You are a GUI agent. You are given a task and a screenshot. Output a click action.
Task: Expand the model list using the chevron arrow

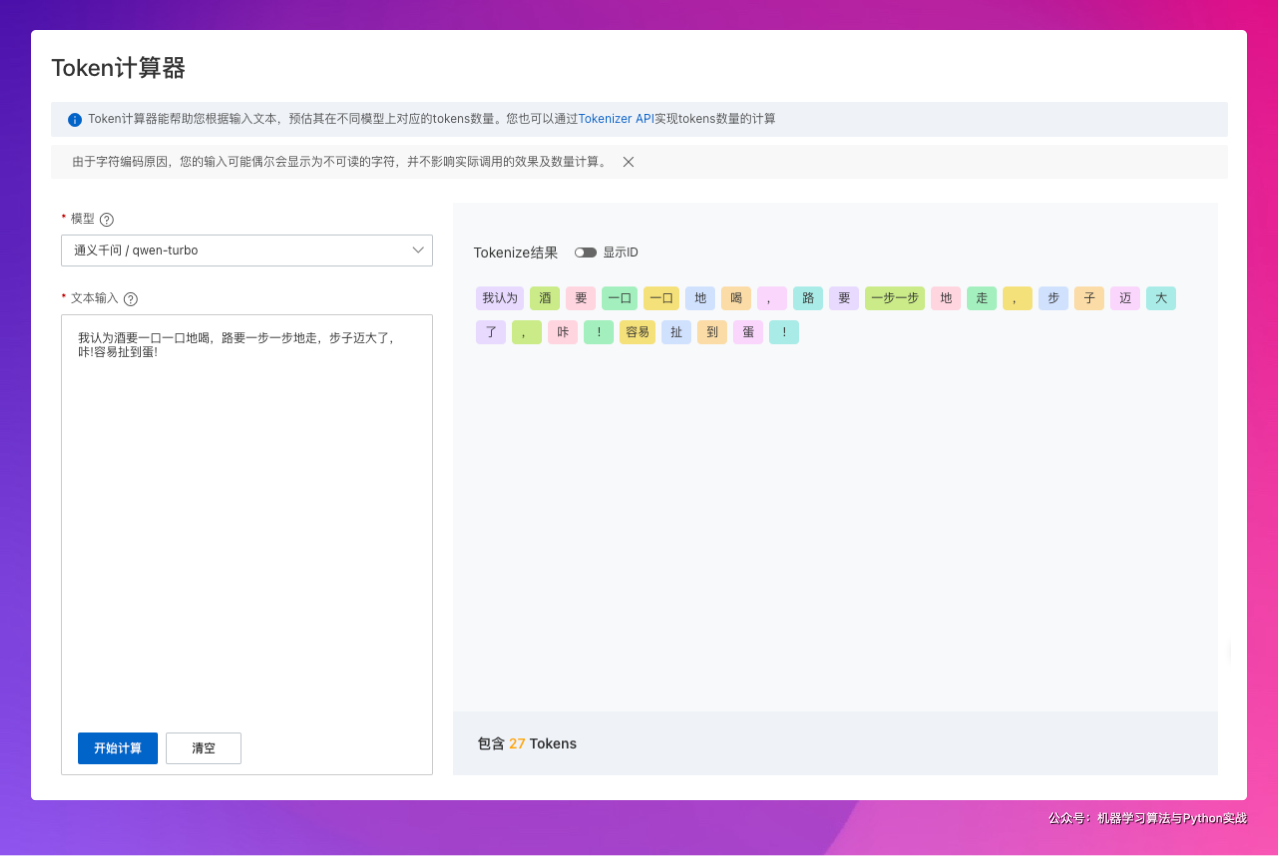pos(418,251)
